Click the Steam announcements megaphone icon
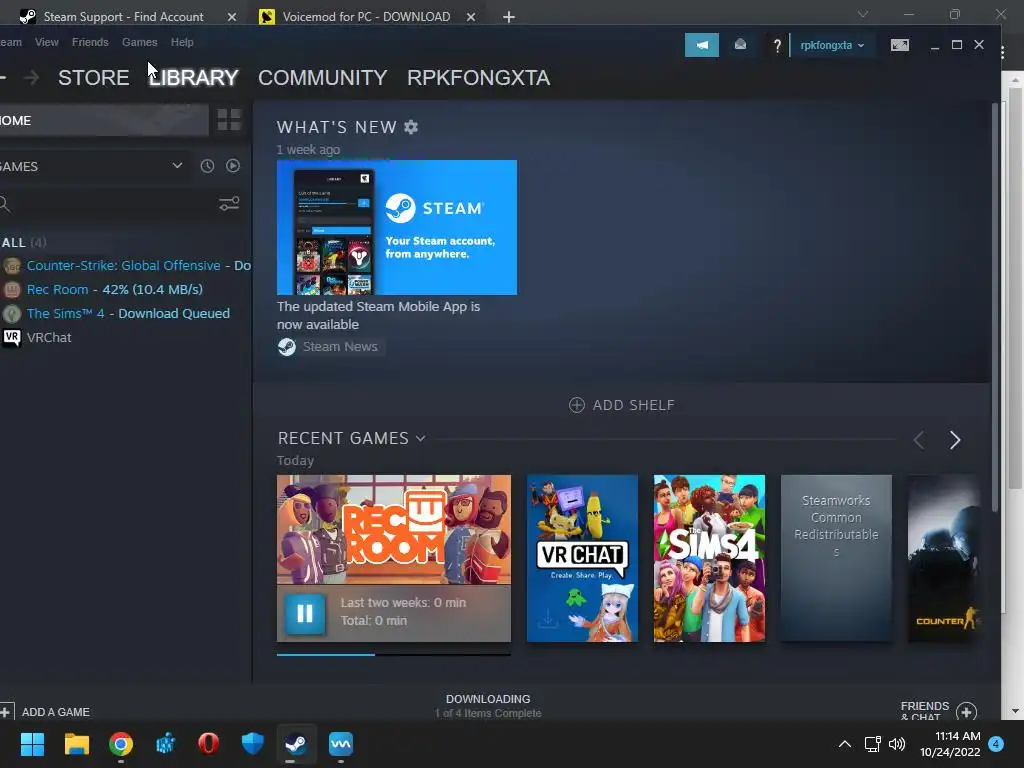The image size is (1024, 768). [701, 45]
